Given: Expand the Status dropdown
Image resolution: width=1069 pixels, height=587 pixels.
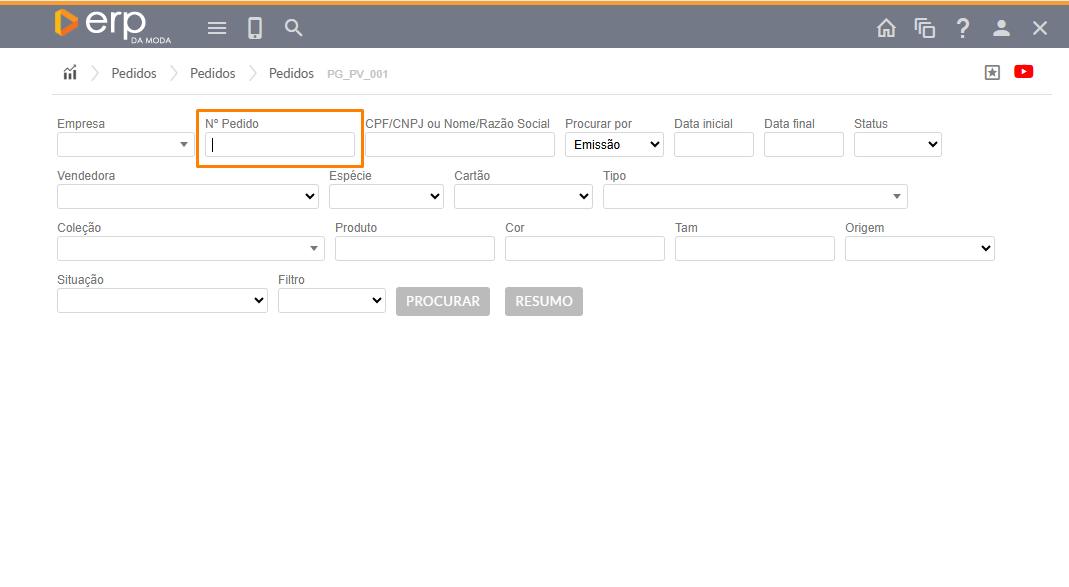Looking at the screenshot, I should tap(897, 145).
